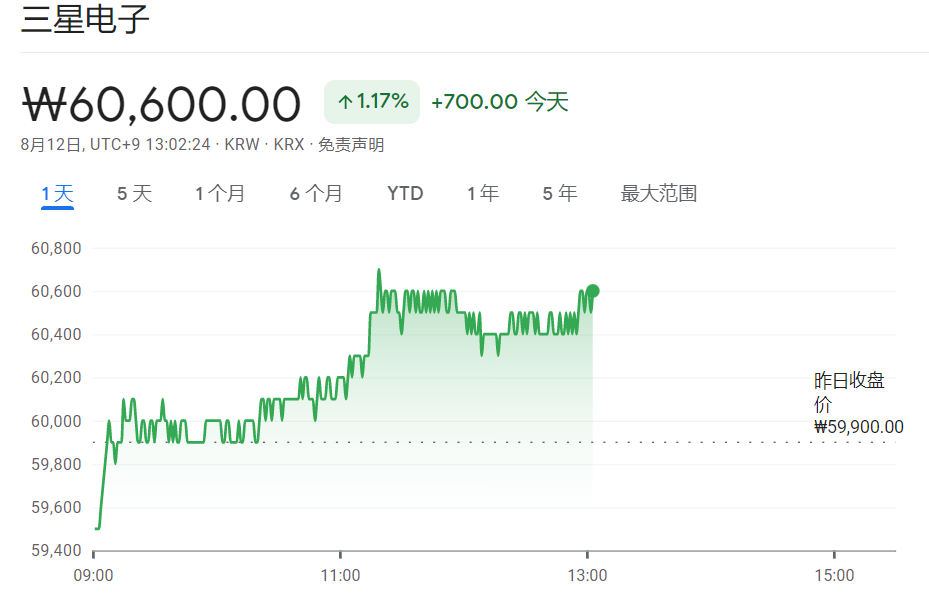
Task: Switch to the 5天 range tab
Action: point(134,193)
